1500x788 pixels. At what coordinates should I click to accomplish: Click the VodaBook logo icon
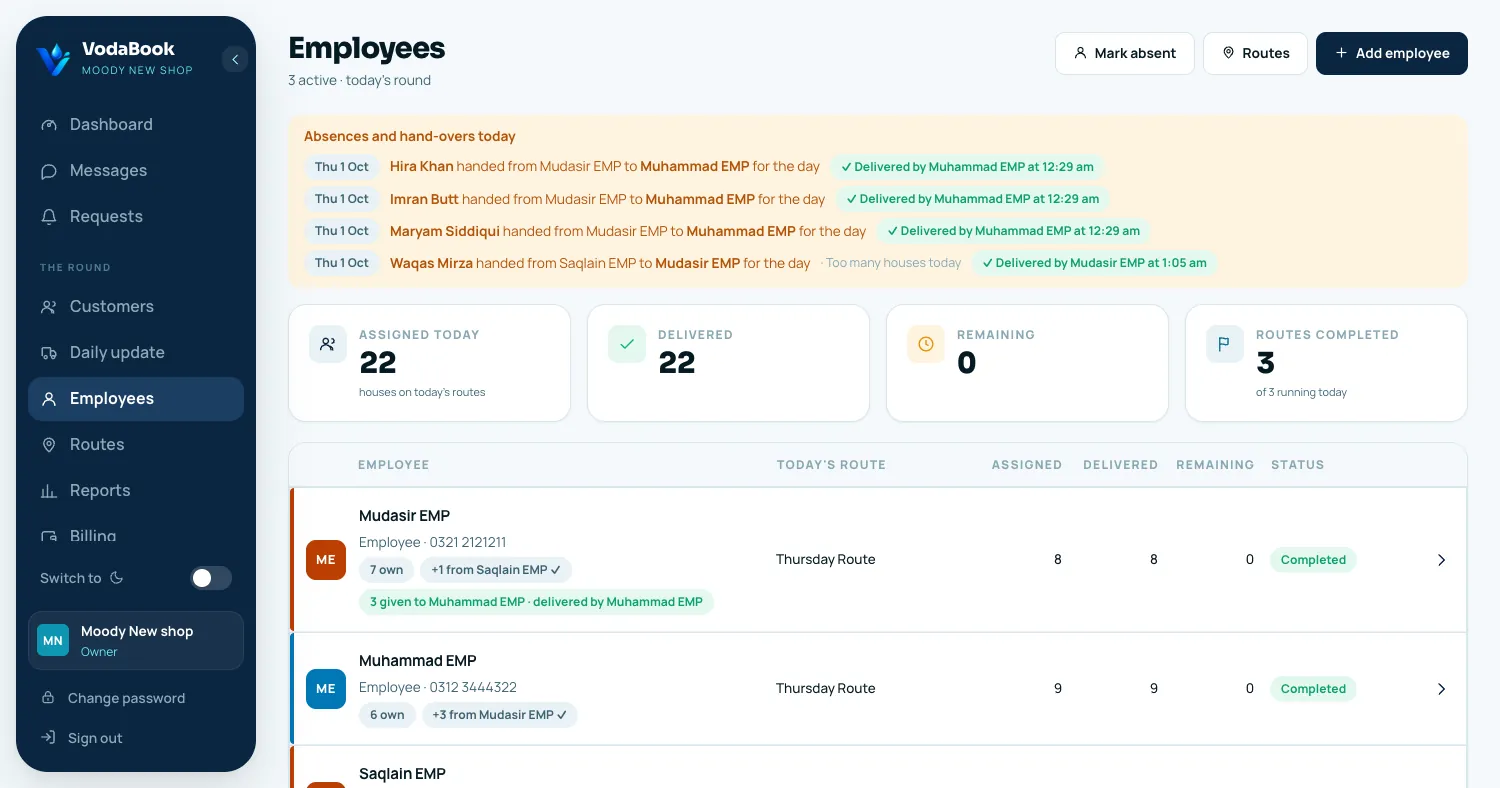click(53, 59)
